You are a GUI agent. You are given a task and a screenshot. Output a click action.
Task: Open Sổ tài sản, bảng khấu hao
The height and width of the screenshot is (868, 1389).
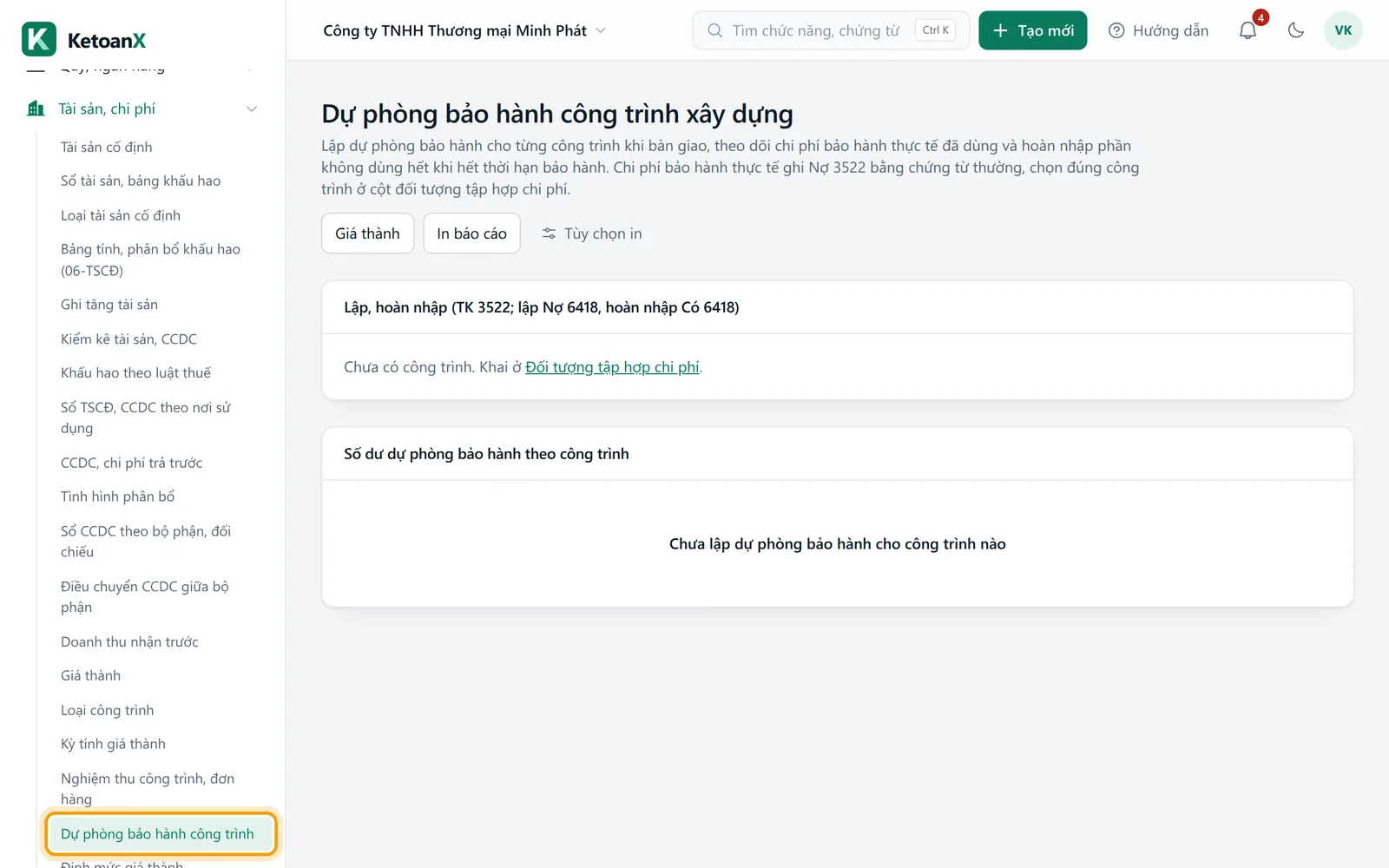tap(141, 181)
